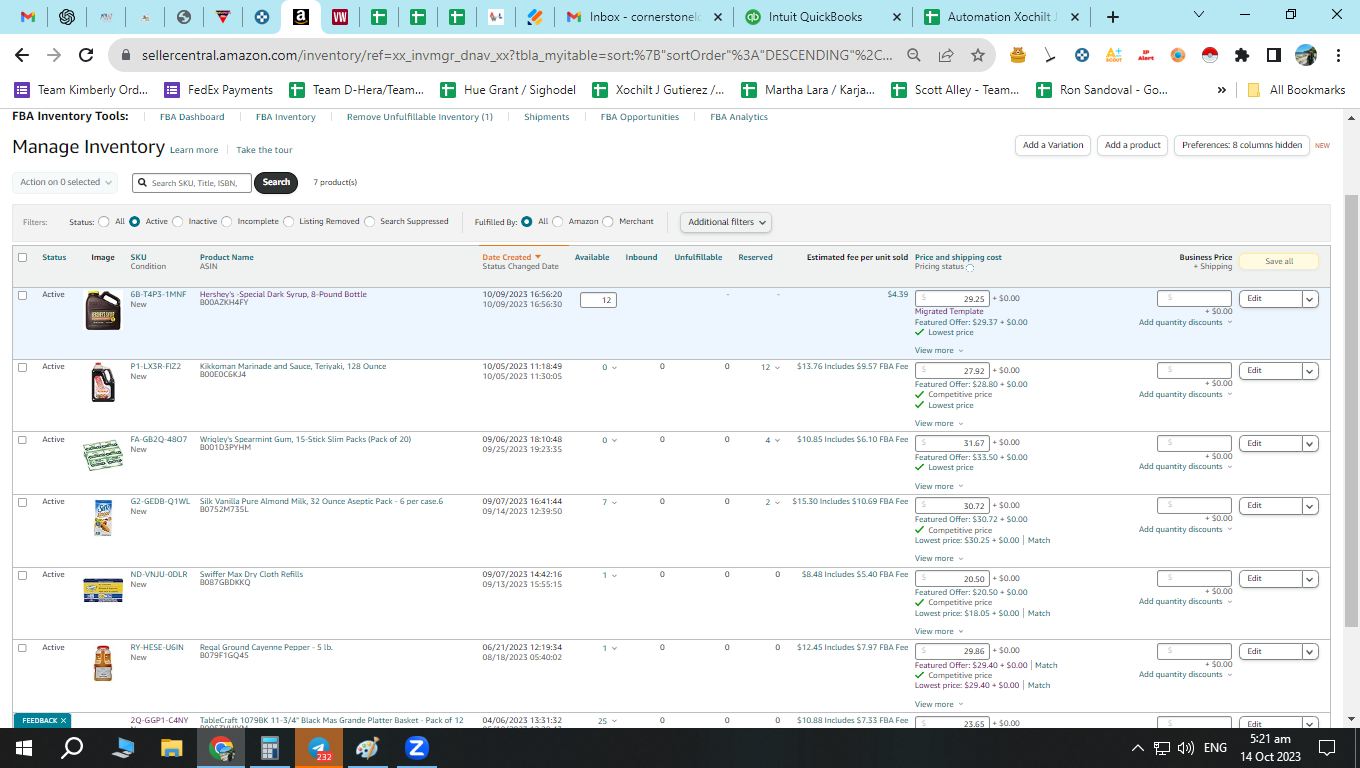This screenshot has height=768, width=1360.
Task: Open the Chrome three-dot menu
Action: [1339, 55]
